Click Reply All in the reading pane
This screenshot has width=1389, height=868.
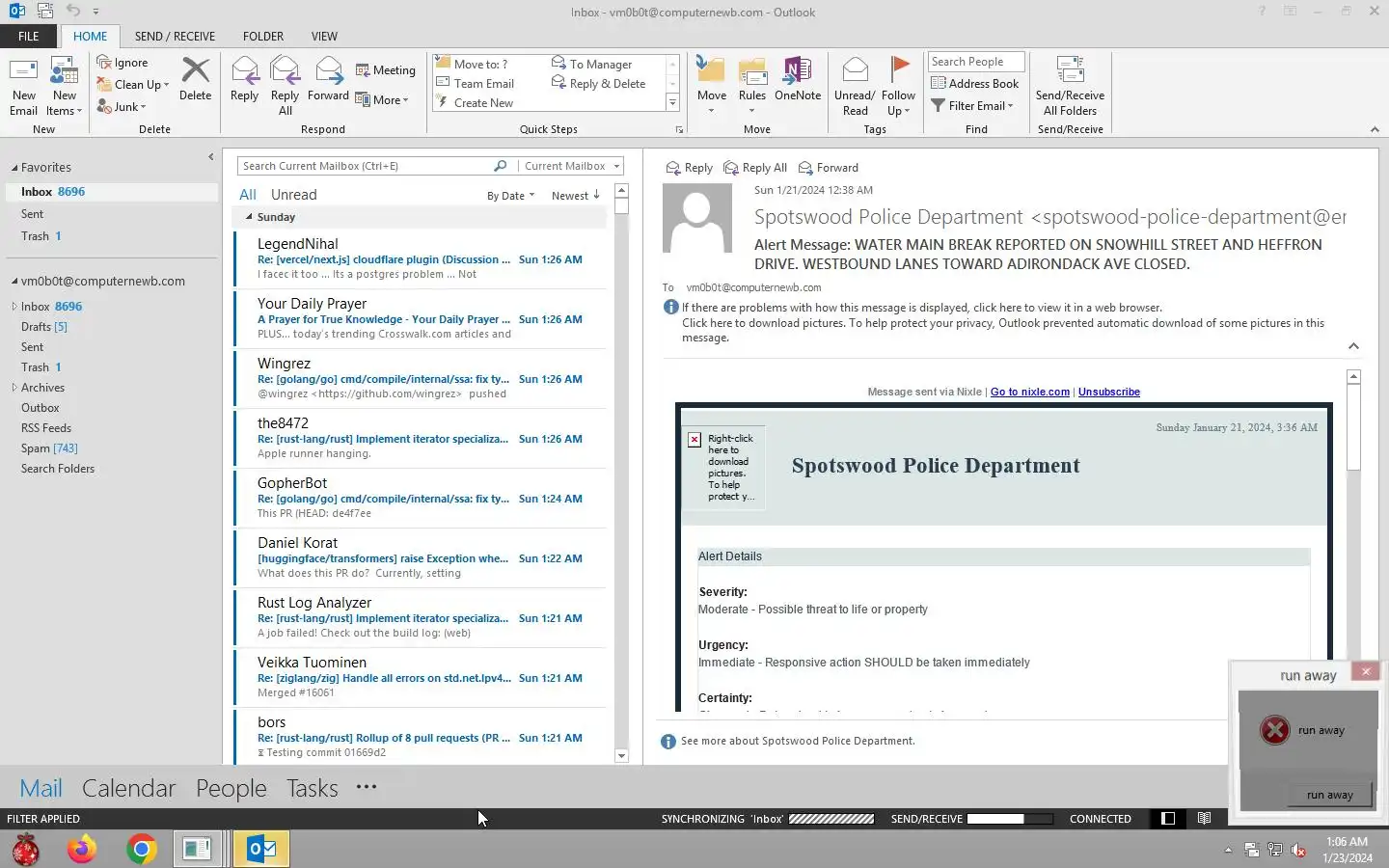(755, 168)
